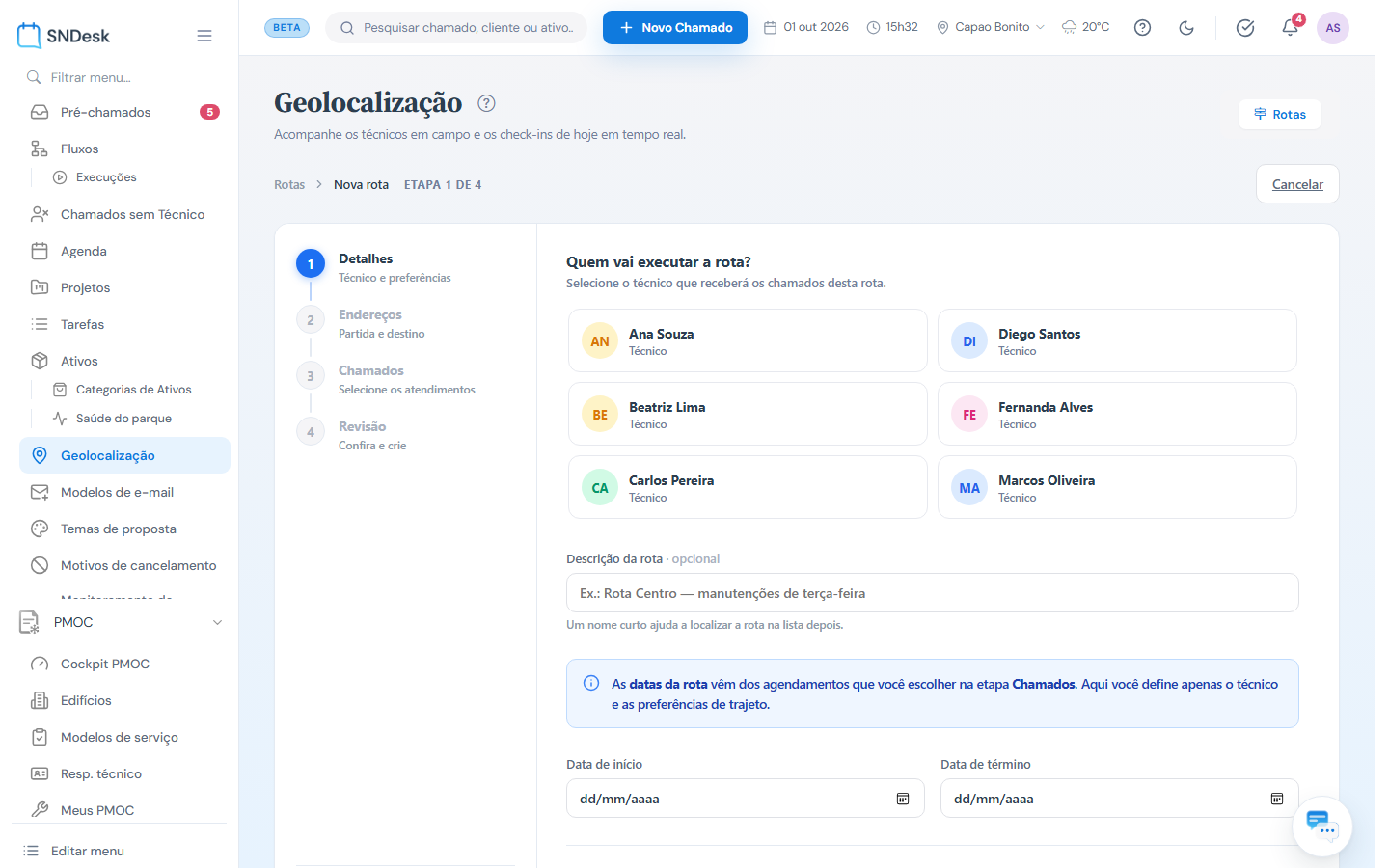1389x868 pixels.
Task: Toggle dark mode with moon icon
Action: coord(1186,28)
